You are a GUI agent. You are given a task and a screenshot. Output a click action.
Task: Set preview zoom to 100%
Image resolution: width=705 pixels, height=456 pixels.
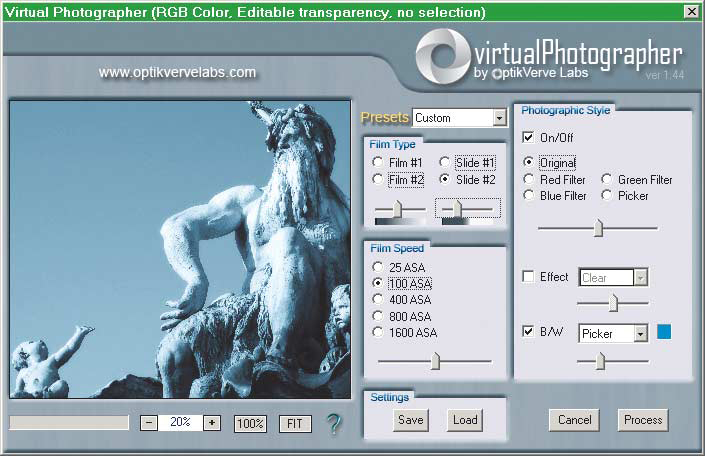[x=250, y=424]
